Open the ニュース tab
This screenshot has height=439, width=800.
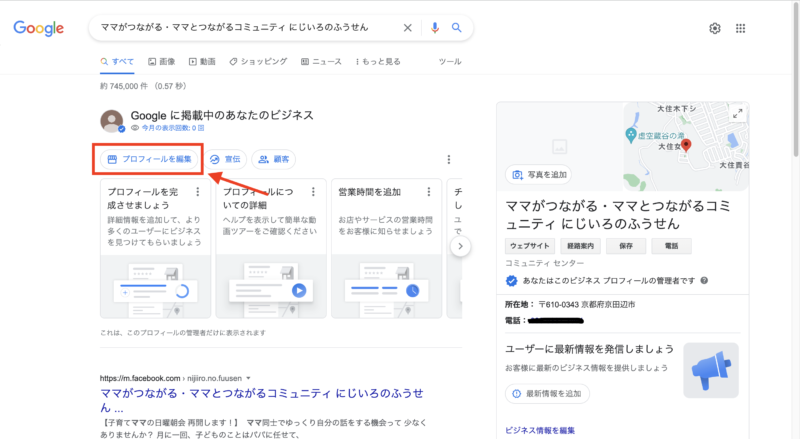[321, 61]
